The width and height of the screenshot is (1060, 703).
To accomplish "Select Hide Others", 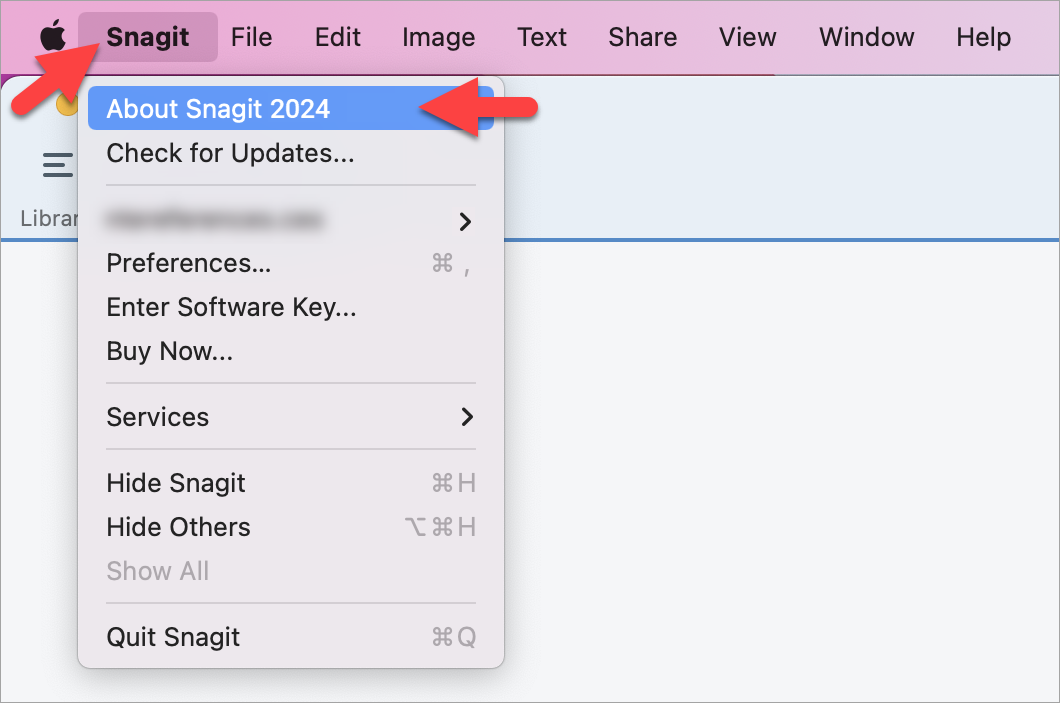I will tap(178, 527).
